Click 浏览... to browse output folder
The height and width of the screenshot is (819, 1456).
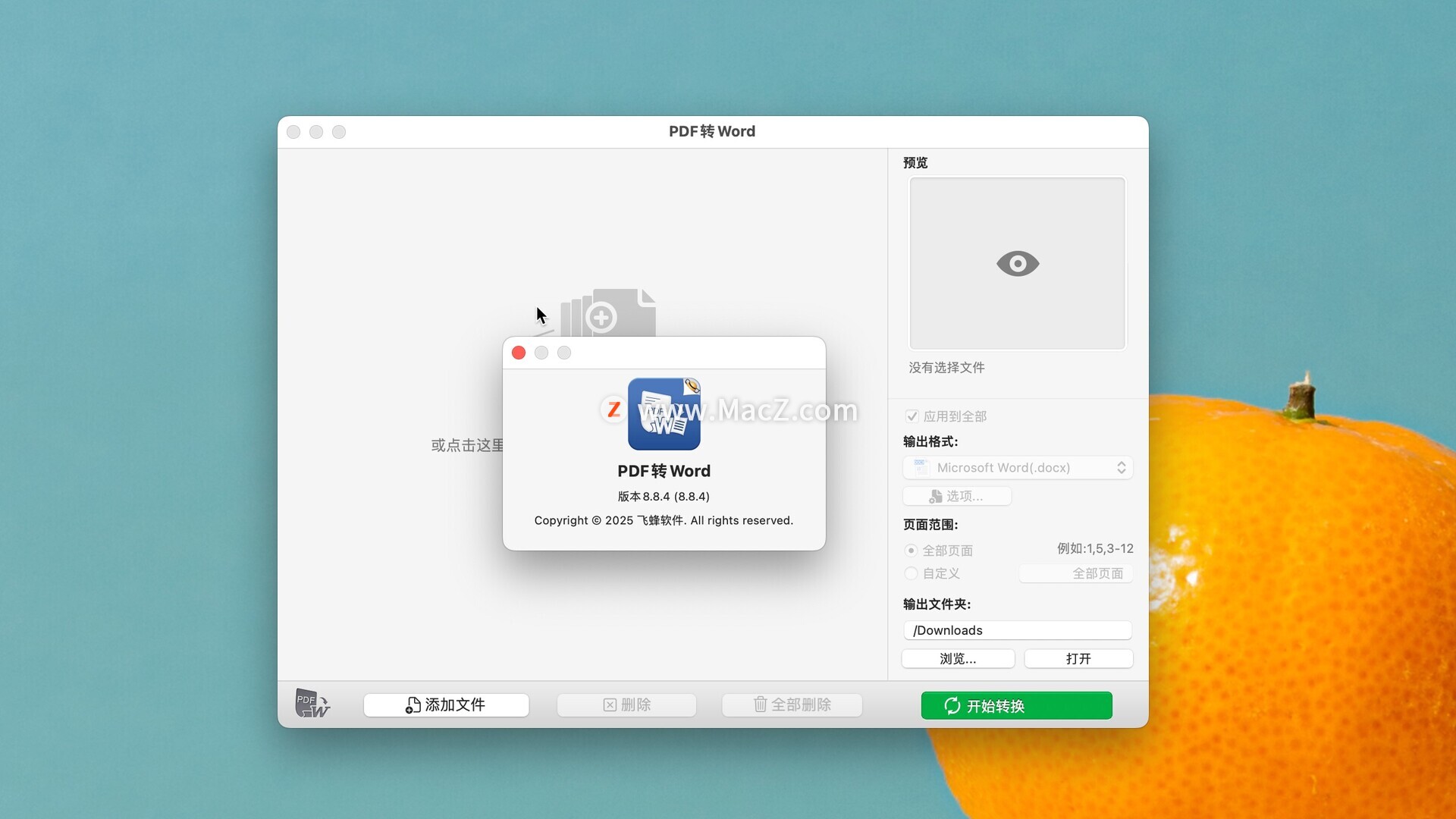tap(958, 659)
